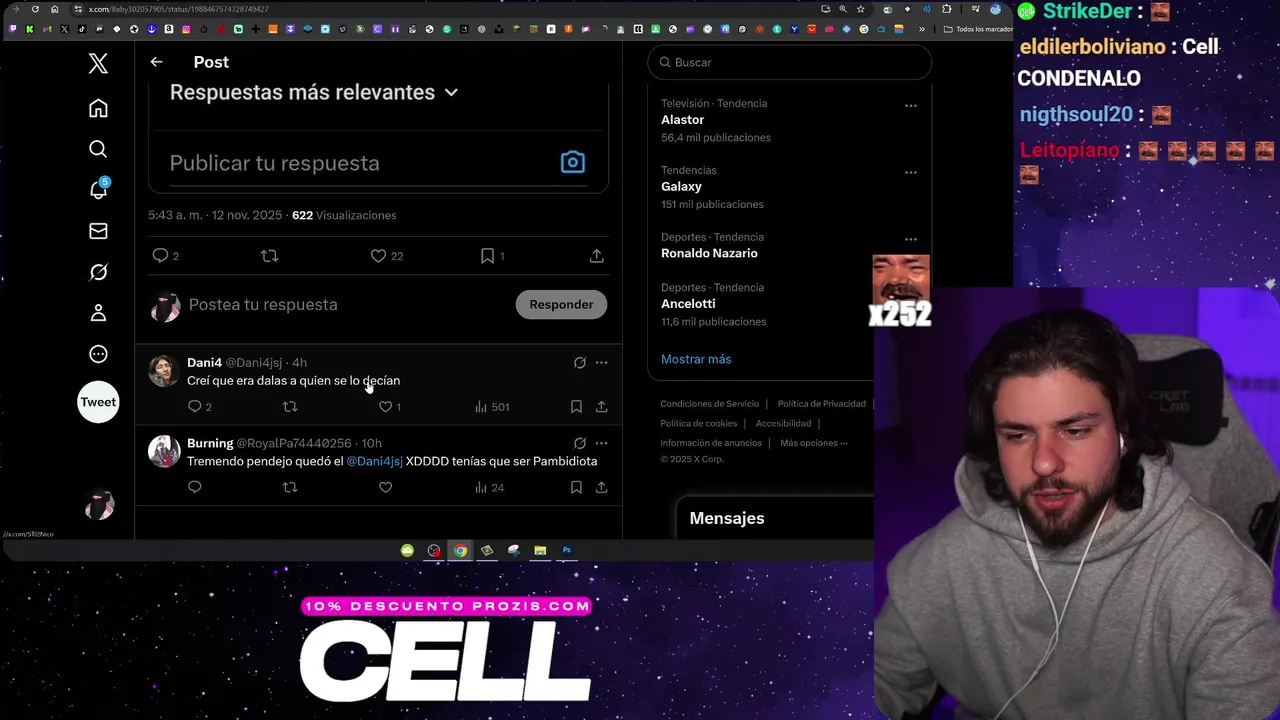
Task: Reply to Dani4's comment
Action: click(200, 407)
